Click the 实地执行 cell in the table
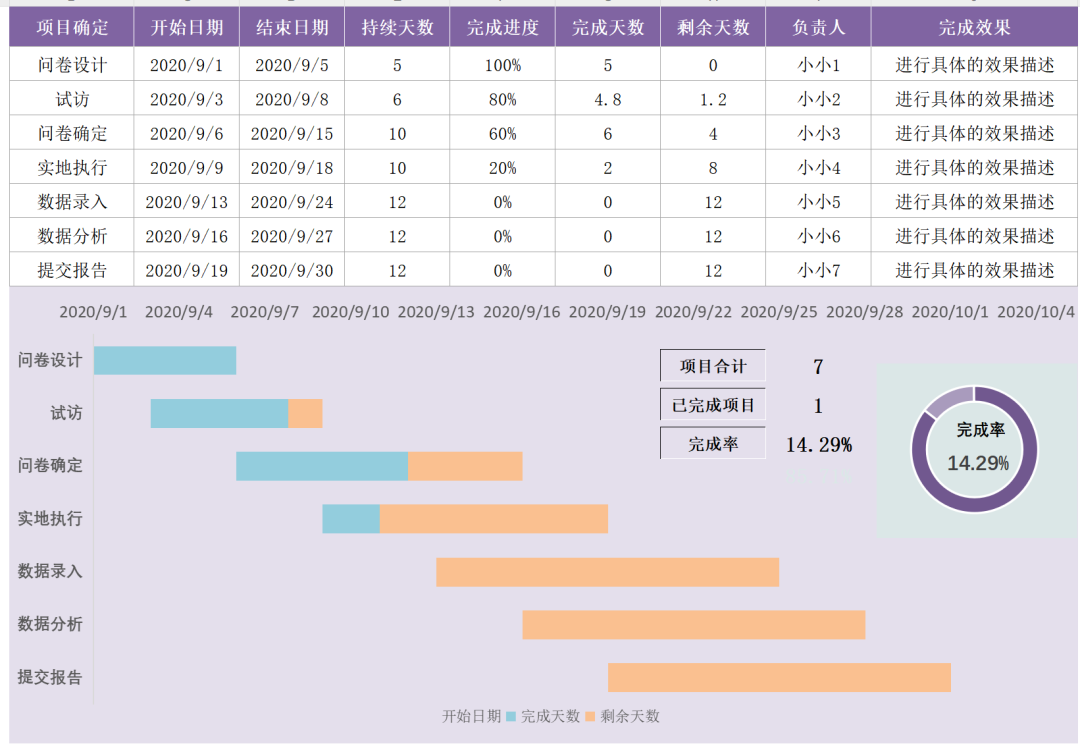This screenshot has height=750, width=1080. (72, 167)
